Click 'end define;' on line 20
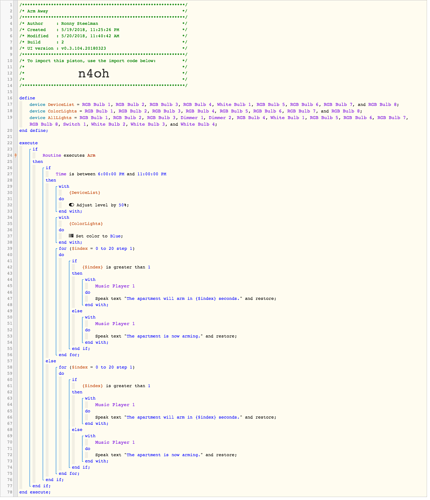The width and height of the screenshot is (430, 500). coord(34,130)
